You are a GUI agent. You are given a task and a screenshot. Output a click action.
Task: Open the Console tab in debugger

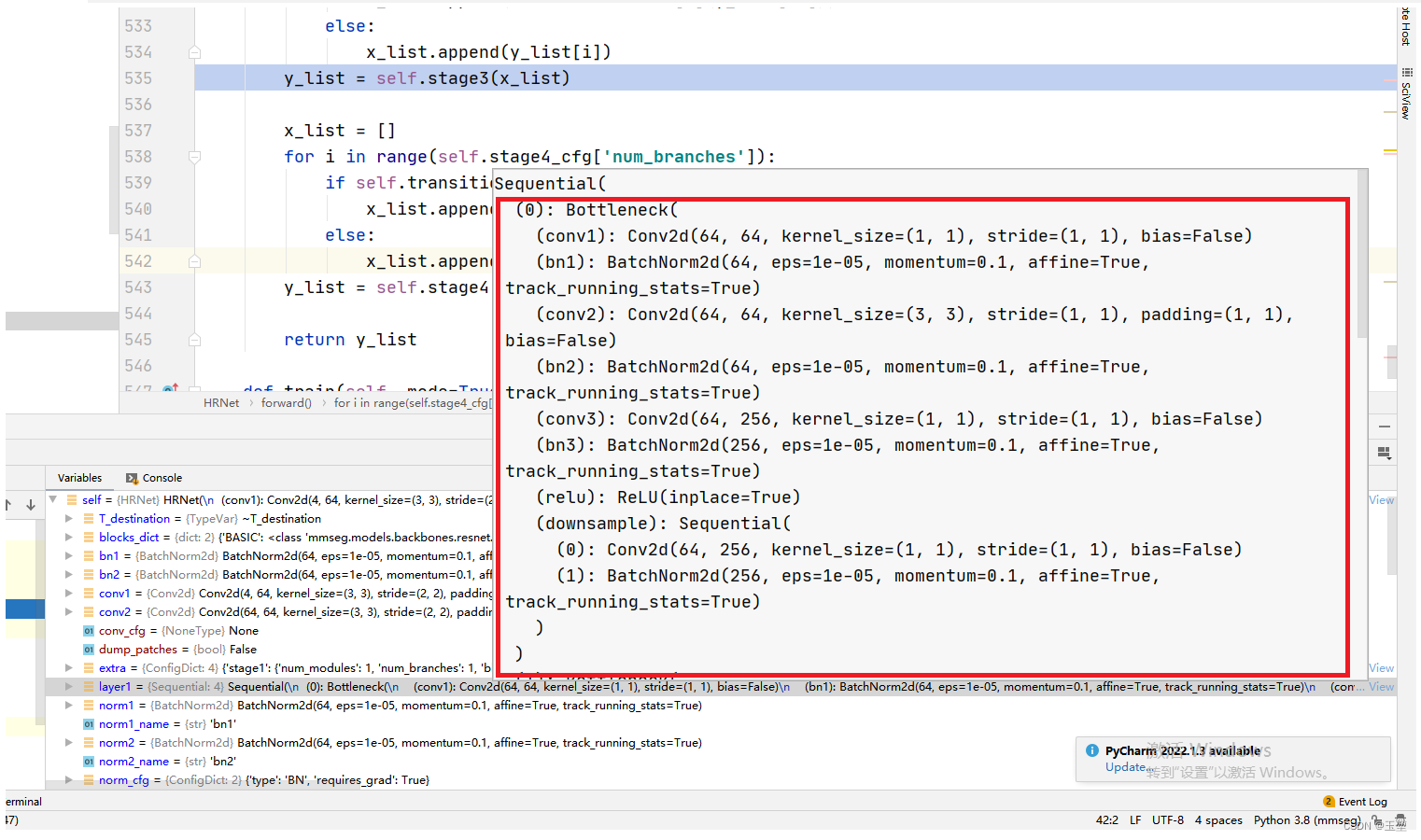(x=154, y=478)
